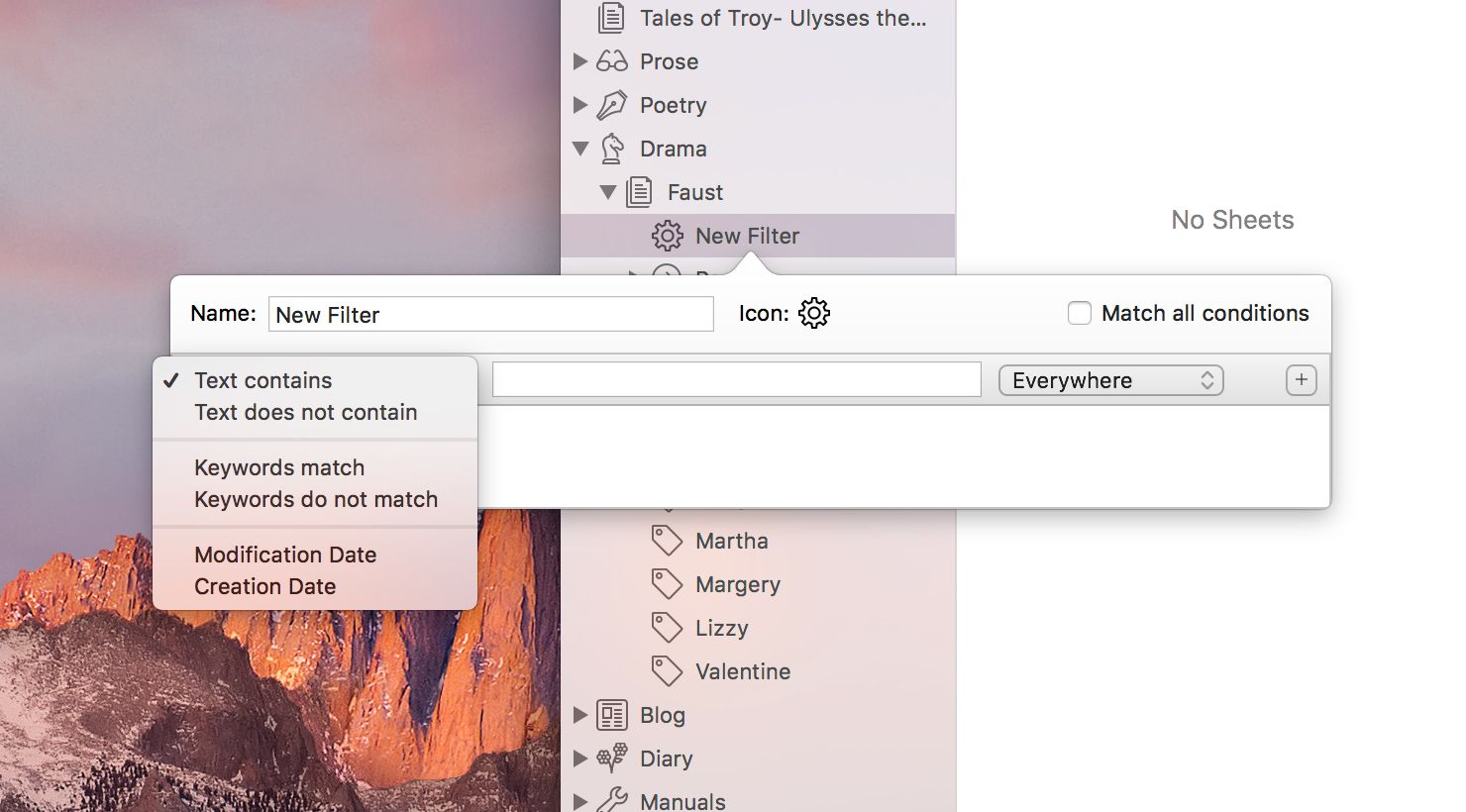Expand the Poetry group
The image size is (1466, 812).
point(580,105)
